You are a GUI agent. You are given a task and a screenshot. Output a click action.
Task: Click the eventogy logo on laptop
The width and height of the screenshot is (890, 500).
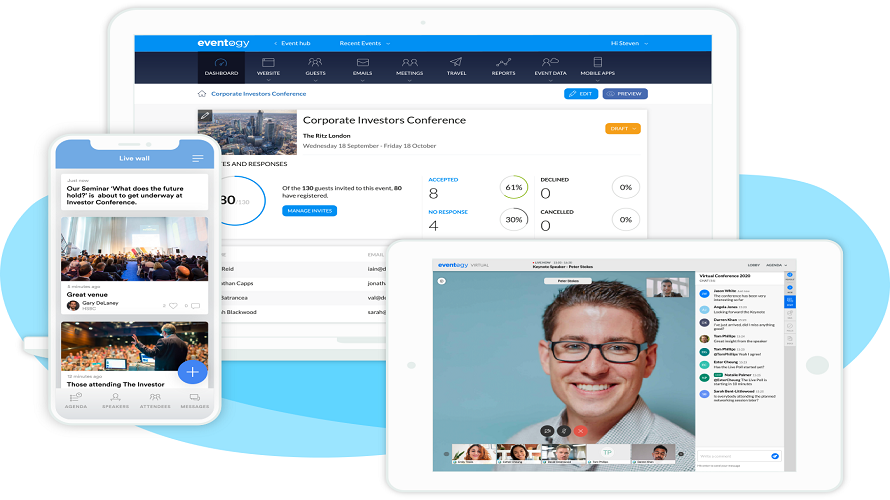tap(223, 43)
